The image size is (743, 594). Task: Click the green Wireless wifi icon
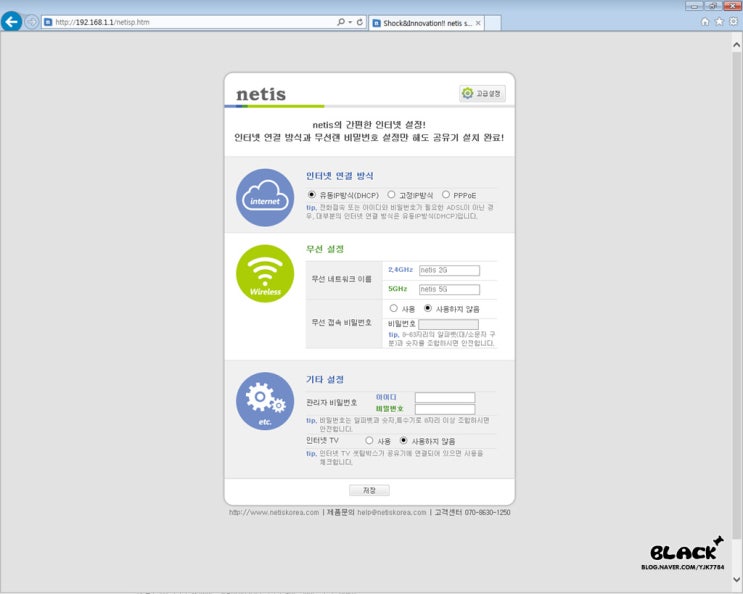click(265, 273)
